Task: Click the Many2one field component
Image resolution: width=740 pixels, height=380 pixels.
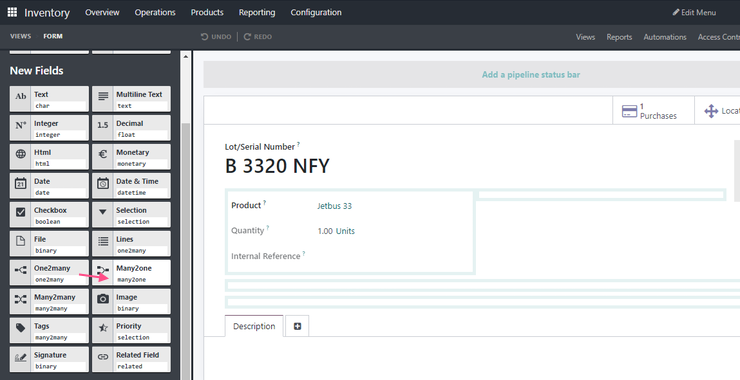Action: click(x=131, y=273)
